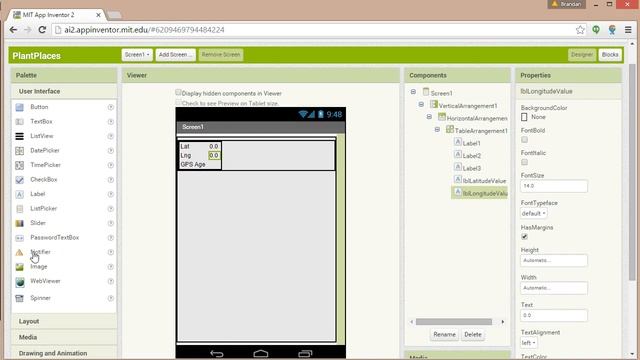Switch to the Blocks editor
Image resolution: width=640 pixels, height=360 pixels.
(x=610, y=55)
